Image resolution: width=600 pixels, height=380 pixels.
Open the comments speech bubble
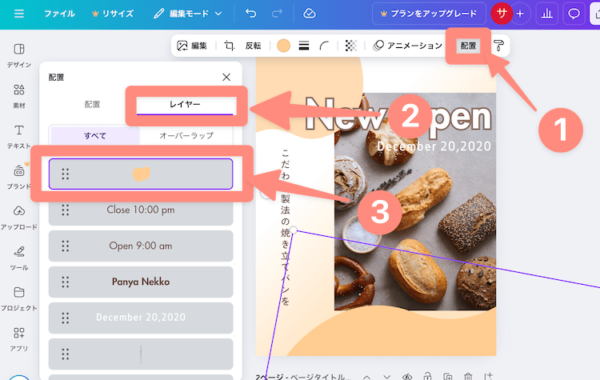[x=574, y=14]
